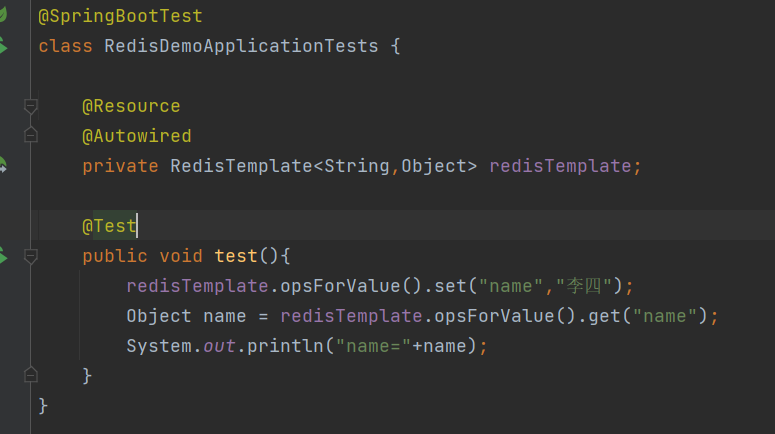The height and width of the screenshot is (434, 775).
Task: Click the println method call
Action: click(291, 346)
